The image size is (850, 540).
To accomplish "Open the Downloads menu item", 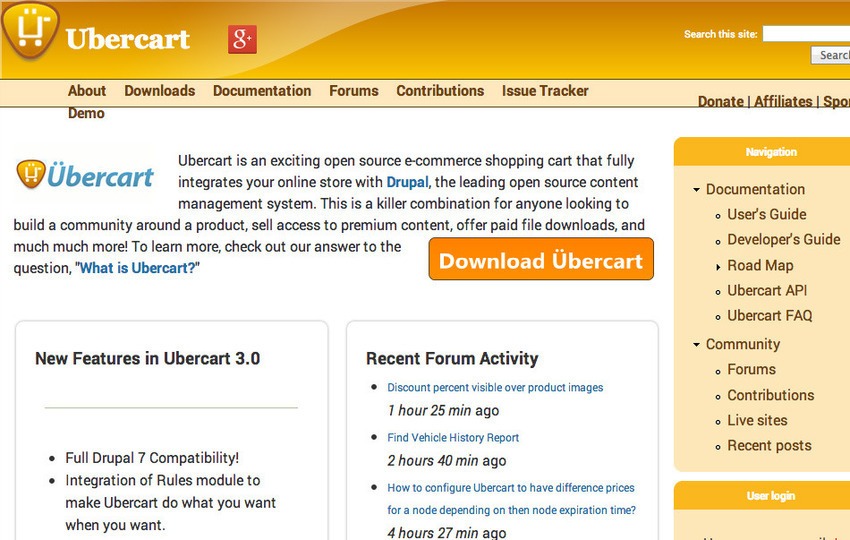I will click(159, 91).
